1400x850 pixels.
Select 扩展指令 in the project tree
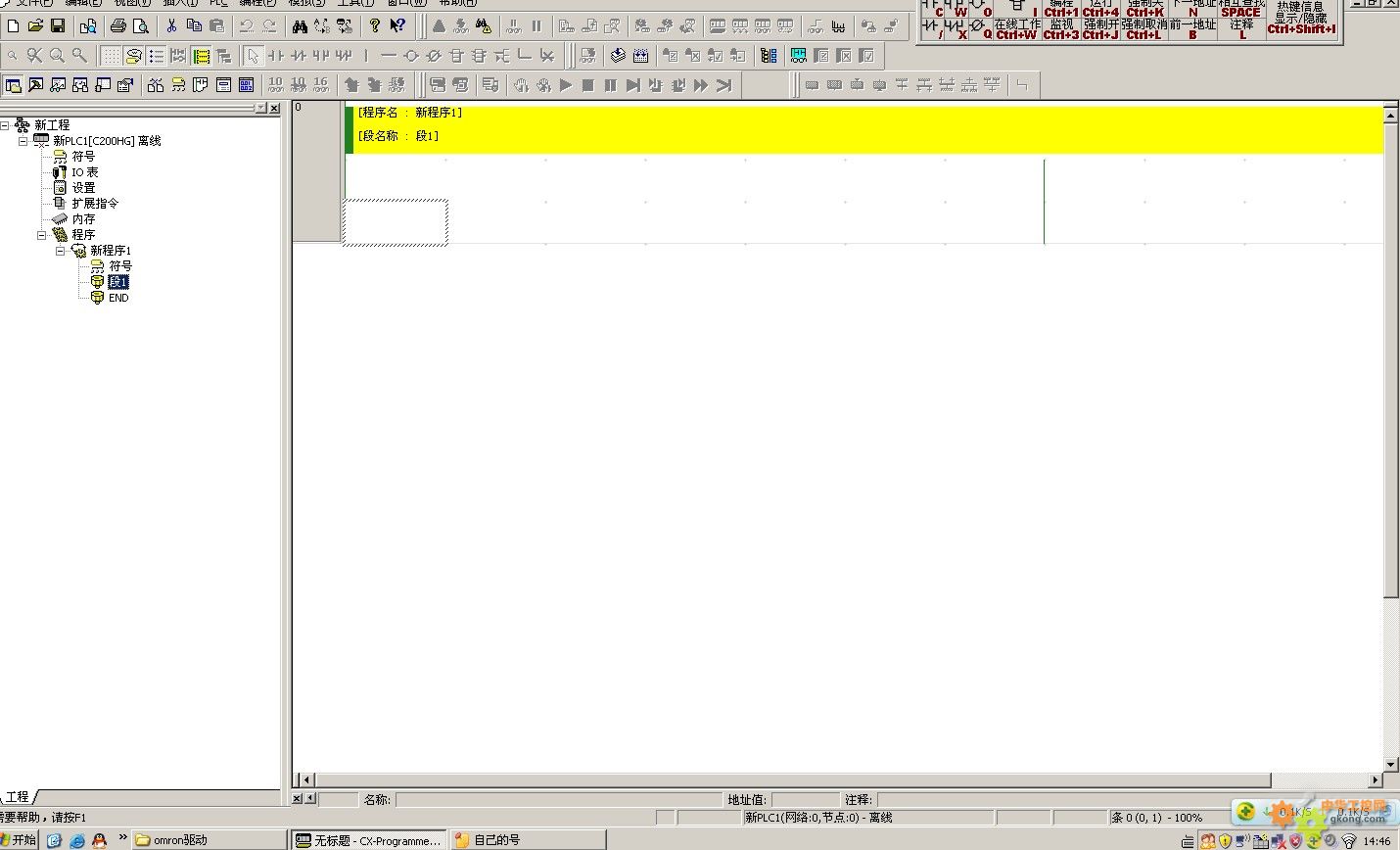coord(94,204)
